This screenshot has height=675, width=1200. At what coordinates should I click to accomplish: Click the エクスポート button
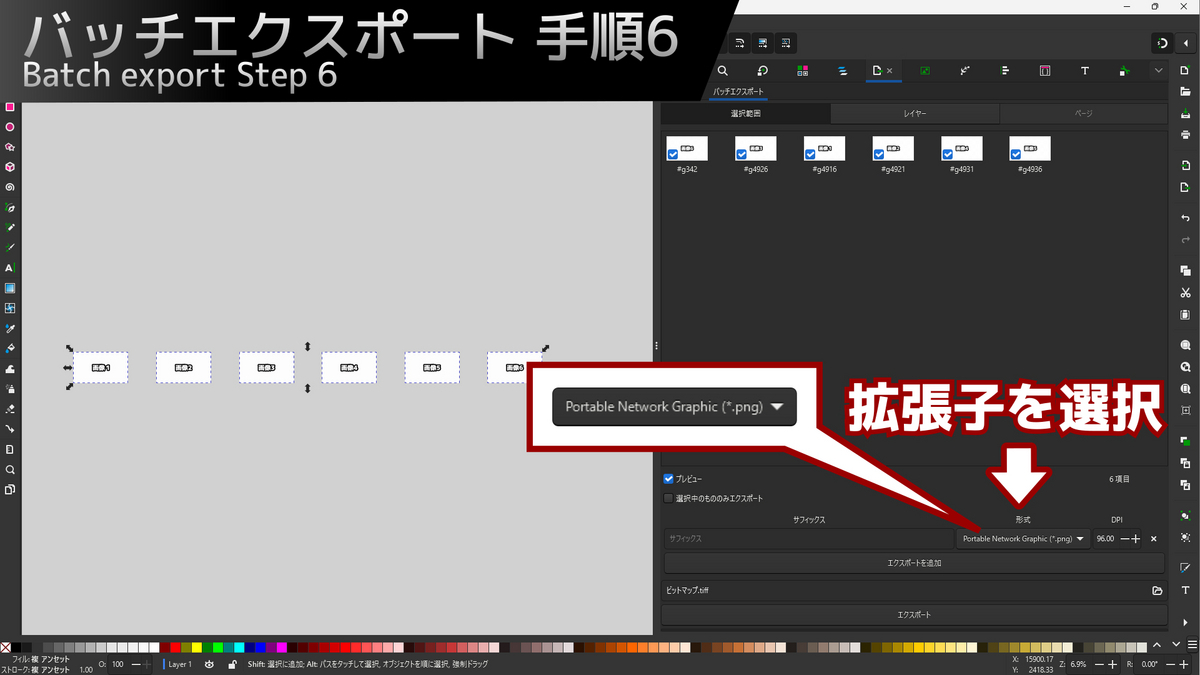(x=913, y=613)
